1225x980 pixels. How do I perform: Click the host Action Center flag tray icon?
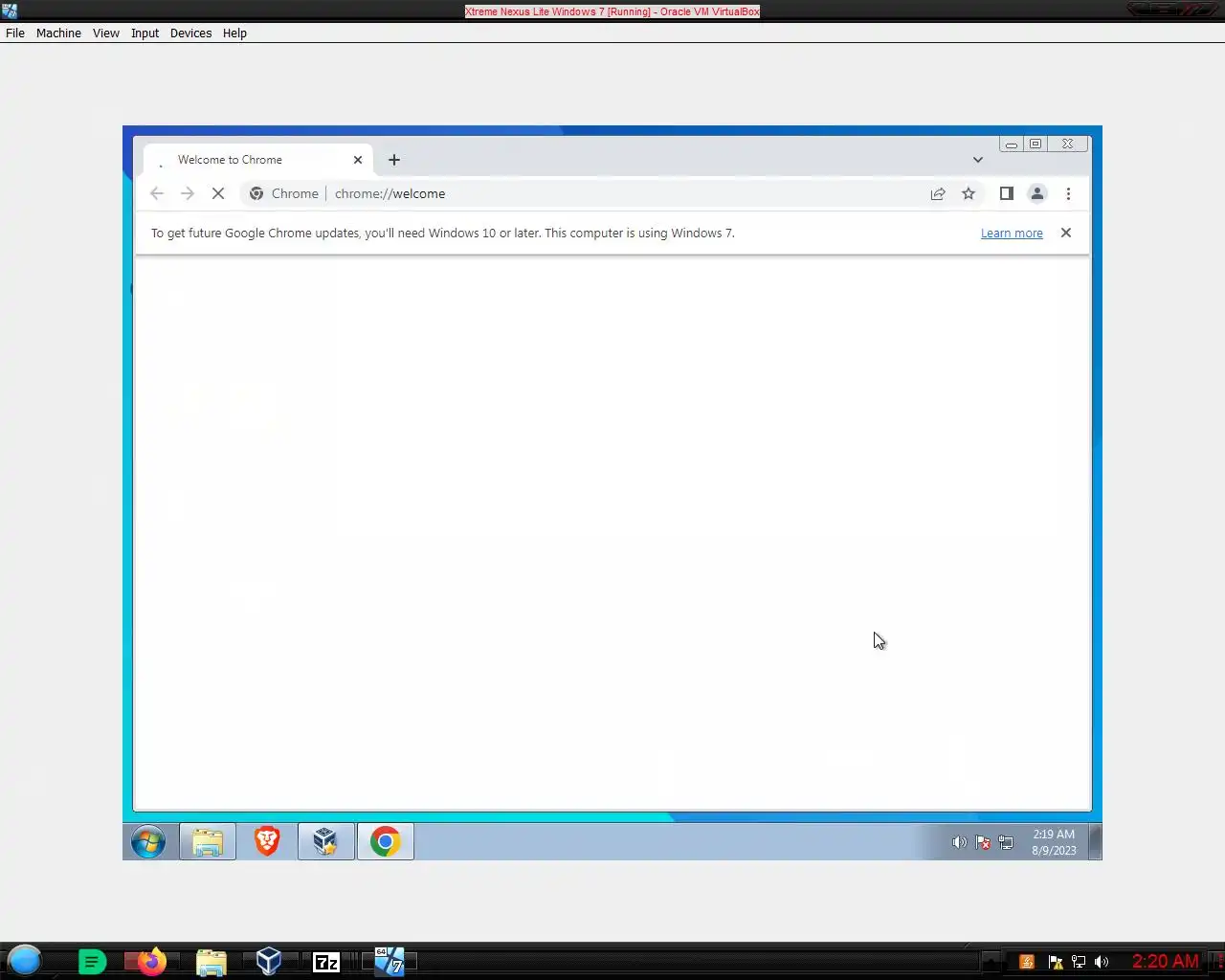pos(1055,962)
